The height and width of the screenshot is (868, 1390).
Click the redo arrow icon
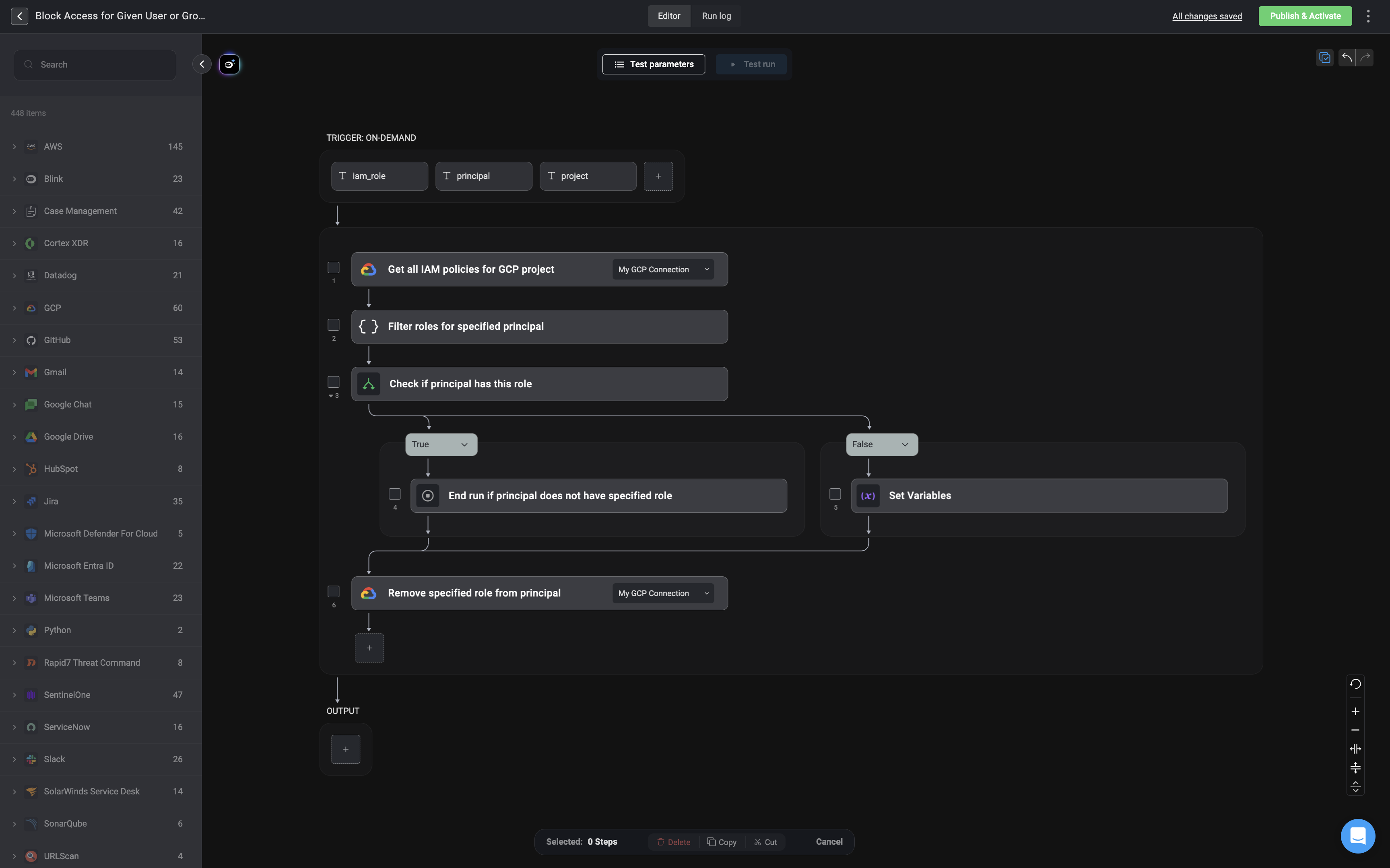click(x=1365, y=58)
